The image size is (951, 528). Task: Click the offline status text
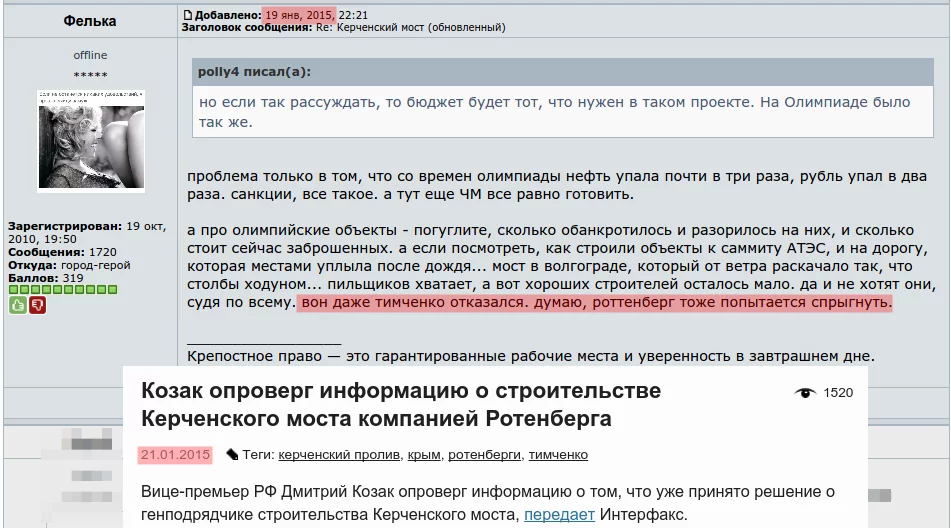90,55
